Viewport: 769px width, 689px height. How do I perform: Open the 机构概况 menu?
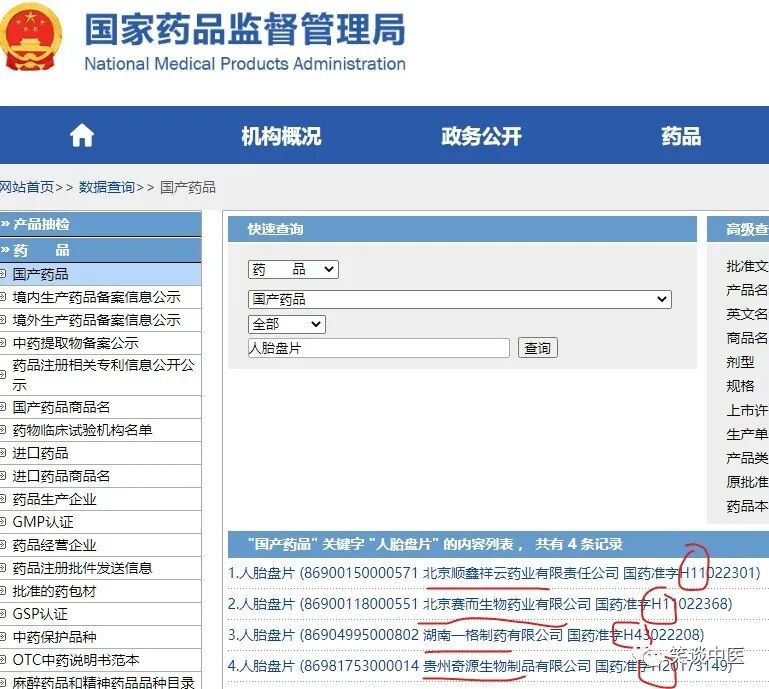(281, 136)
